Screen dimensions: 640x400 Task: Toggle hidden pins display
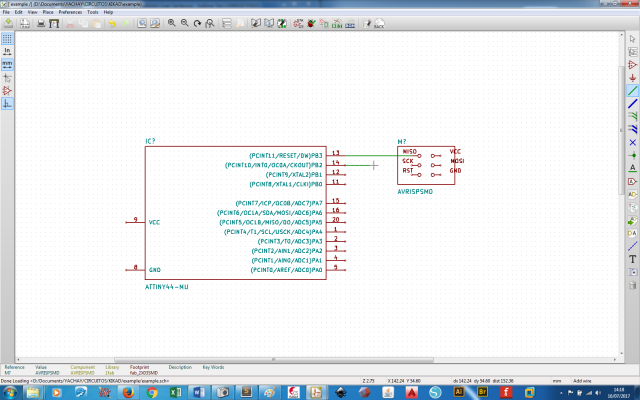pos(7,91)
